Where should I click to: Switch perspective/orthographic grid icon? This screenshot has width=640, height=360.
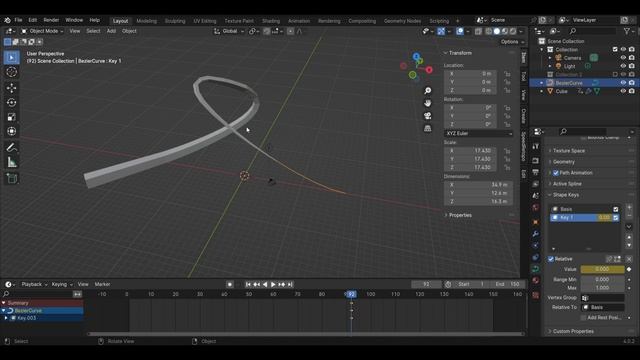pyautogui.click(x=427, y=129)
